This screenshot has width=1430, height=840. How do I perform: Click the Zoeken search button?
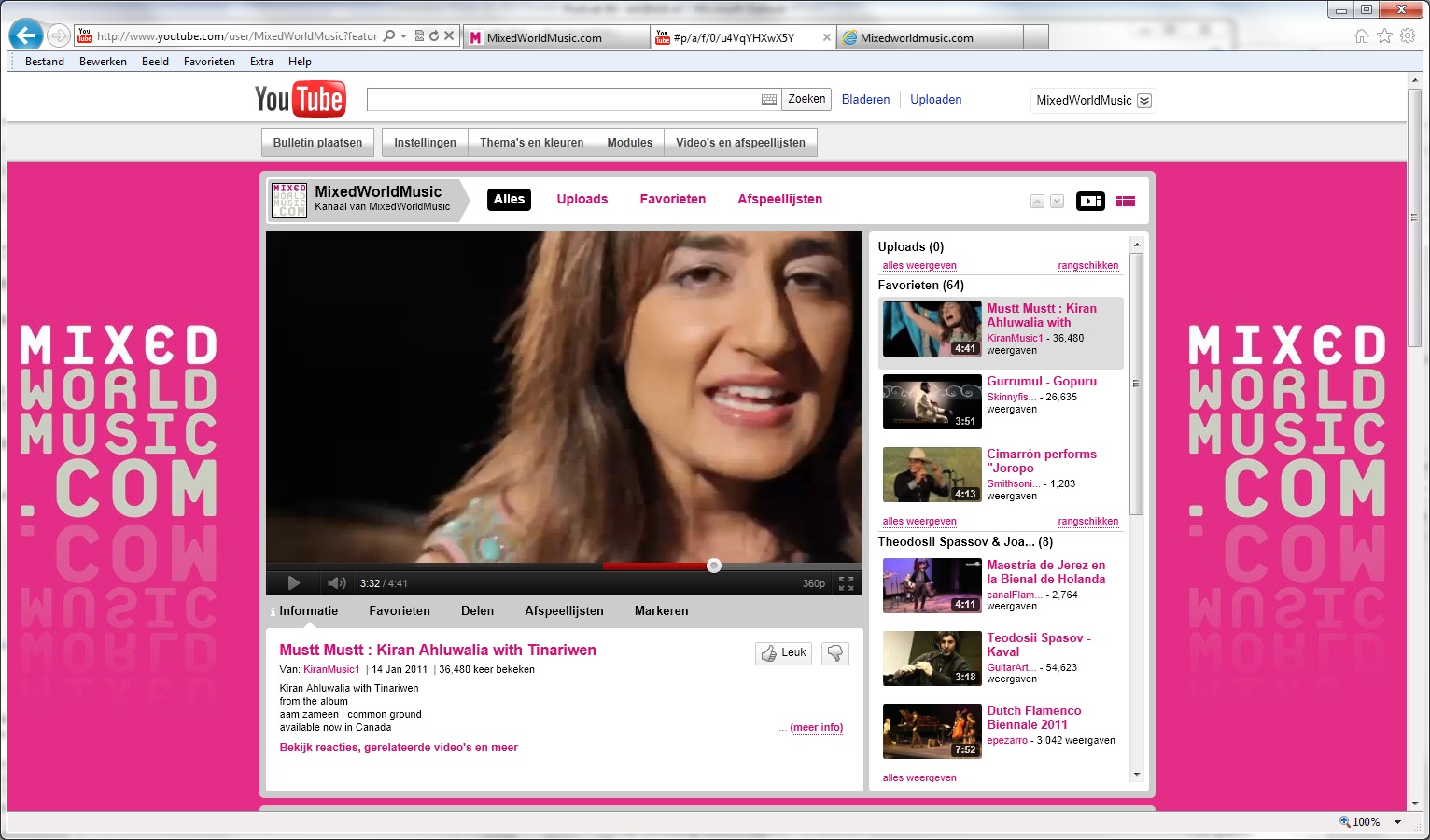pyautogui.click(x=806, y=99)
